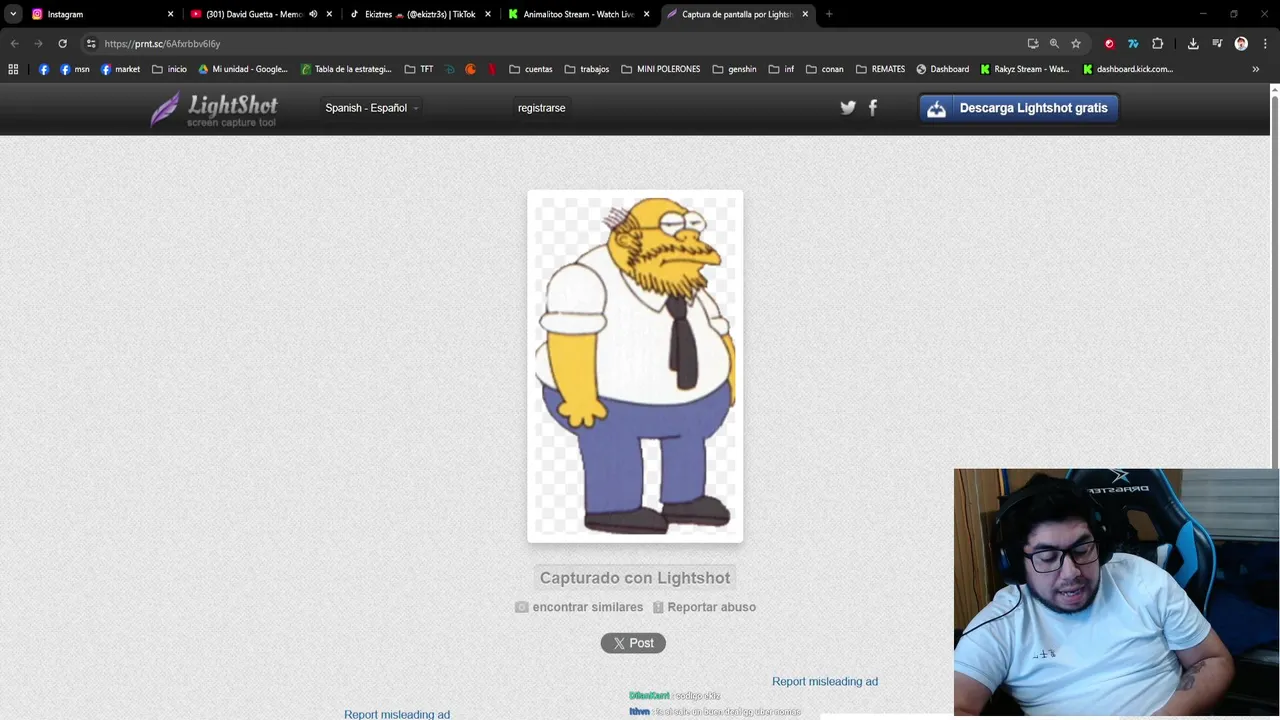Image resolution: width=1280 pixels, height=720 pixels.
Task: Reload the current page
Action: coord(62,44)
